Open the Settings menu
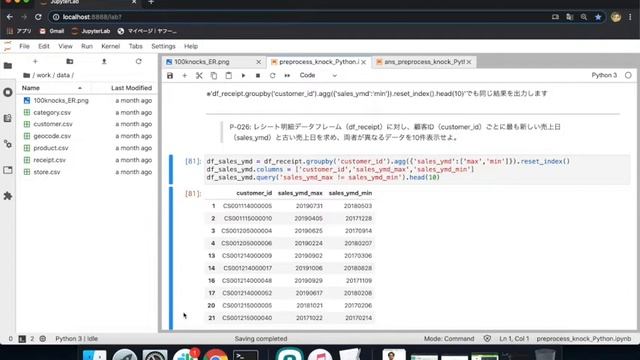Screen dimensions: 640x360 163,46
